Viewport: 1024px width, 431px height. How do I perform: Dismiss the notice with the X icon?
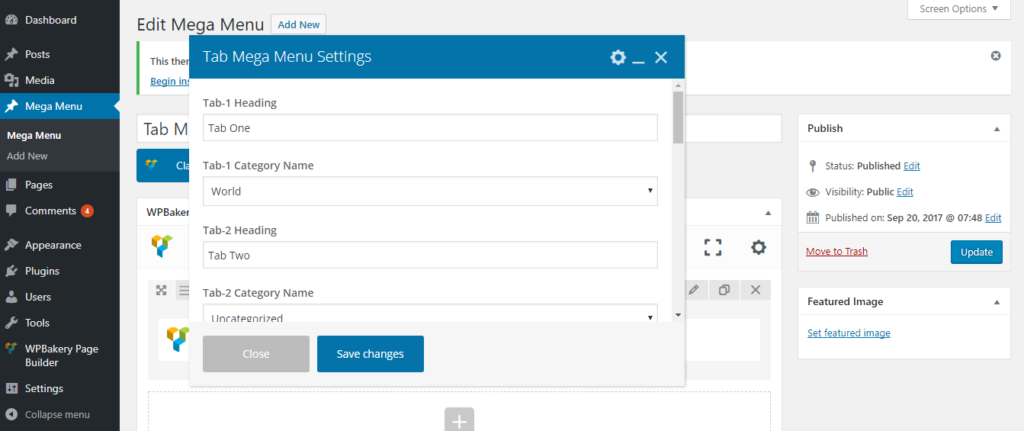coord(995,56)
